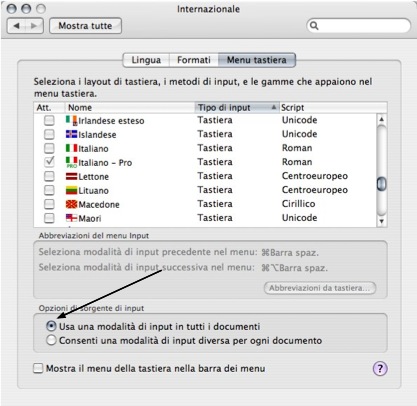Viewport: 417px width, 406px height.
Task: Select Consenti una modalità di input diversa
Action: click(51, 340)
